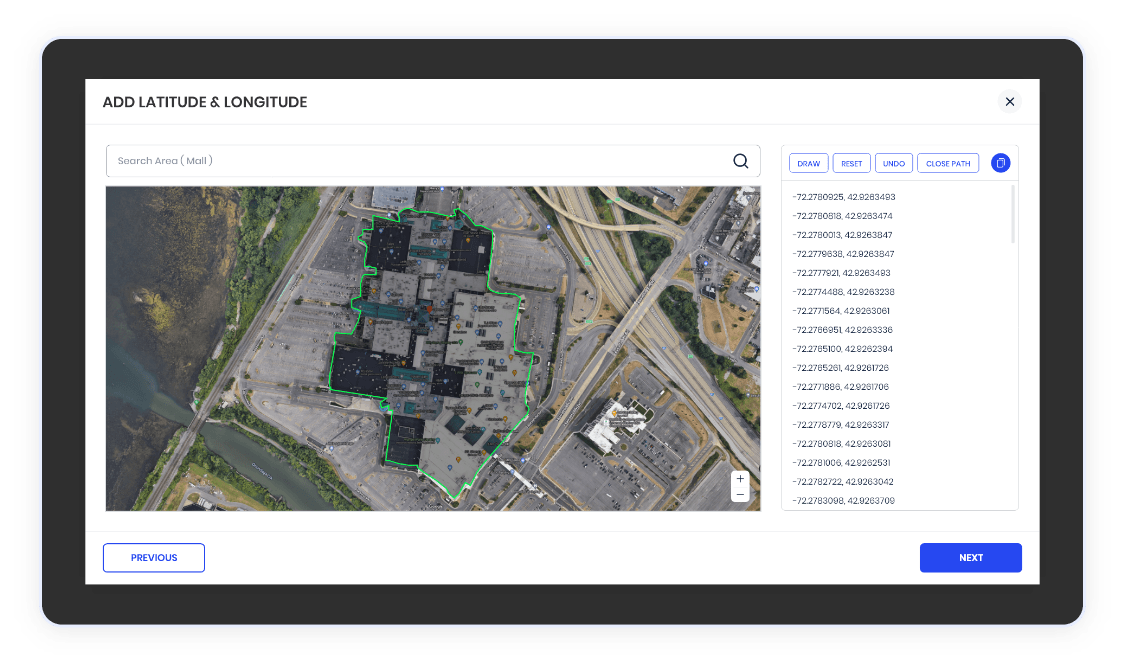Click the copy coordinates icon
This screenshot has height=670, width=1125.
(1000, 163)
